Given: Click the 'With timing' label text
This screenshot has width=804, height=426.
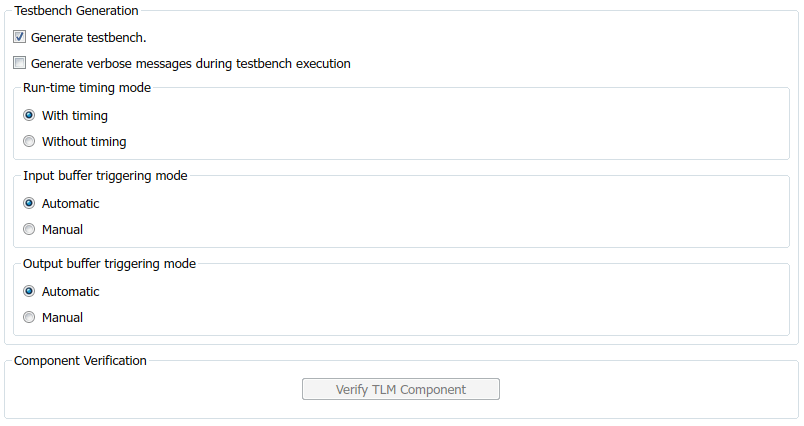Looking at the screenshot, I should click(x=75, y=116).
